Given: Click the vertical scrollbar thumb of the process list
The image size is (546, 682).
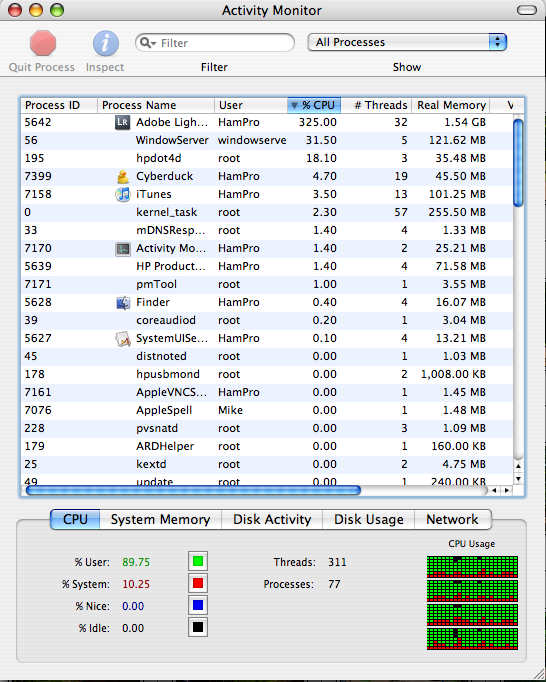Looking at the screenshot, I should [518, 162].
